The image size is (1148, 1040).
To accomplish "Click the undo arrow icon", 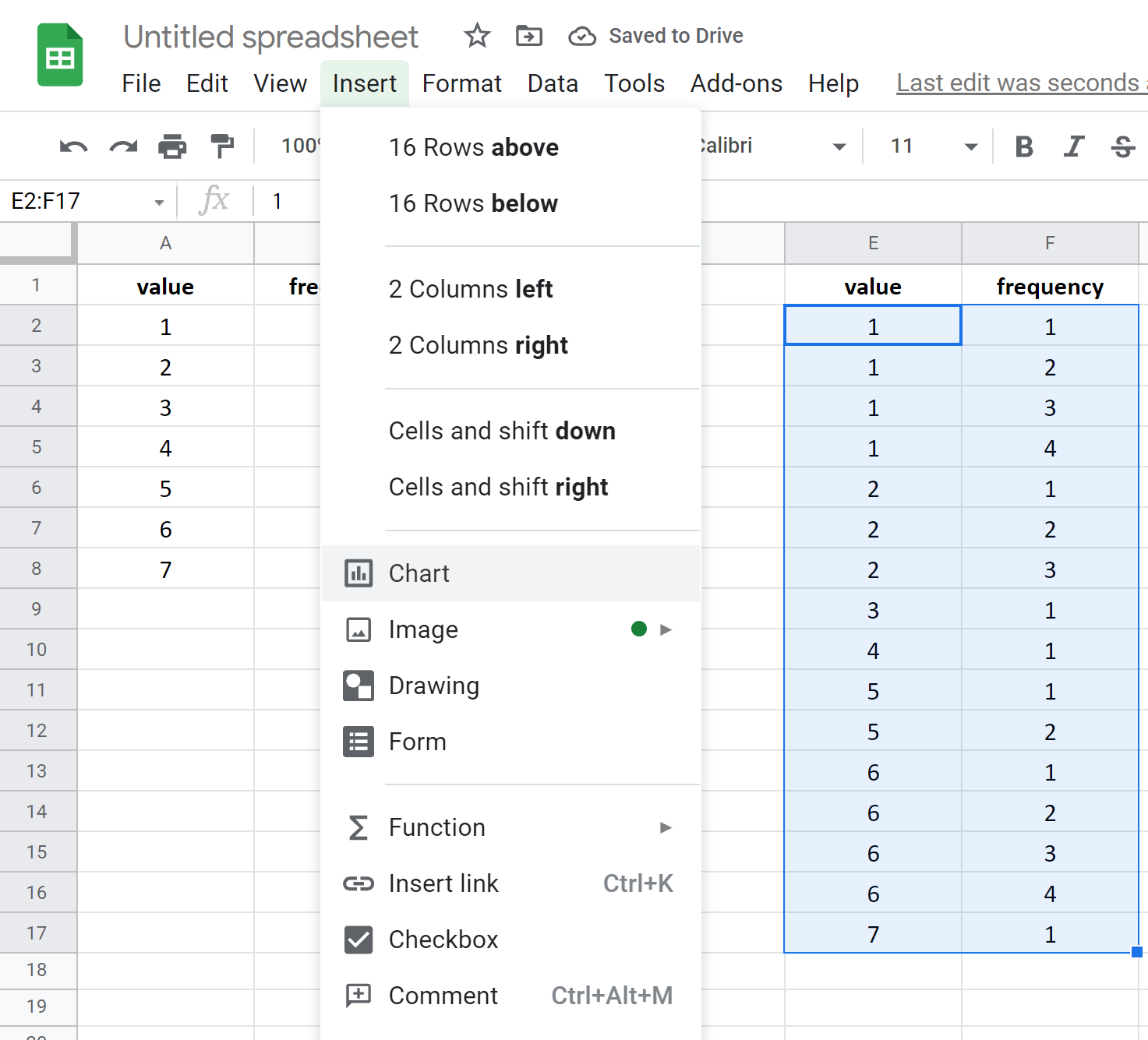I will (73, 146).
